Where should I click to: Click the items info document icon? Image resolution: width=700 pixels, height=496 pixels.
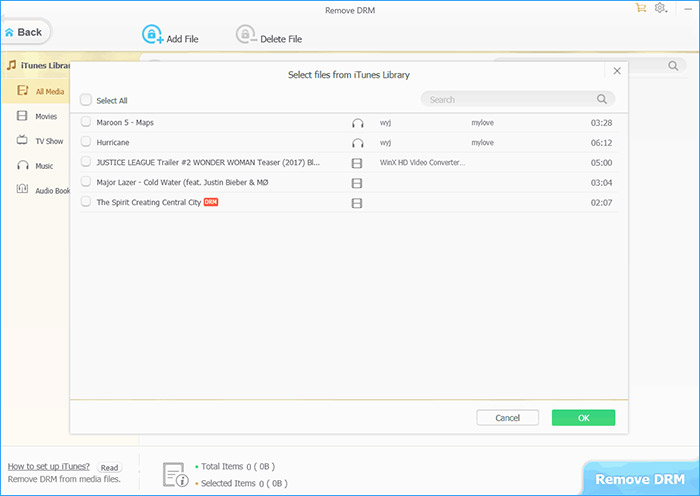(175, 475)
